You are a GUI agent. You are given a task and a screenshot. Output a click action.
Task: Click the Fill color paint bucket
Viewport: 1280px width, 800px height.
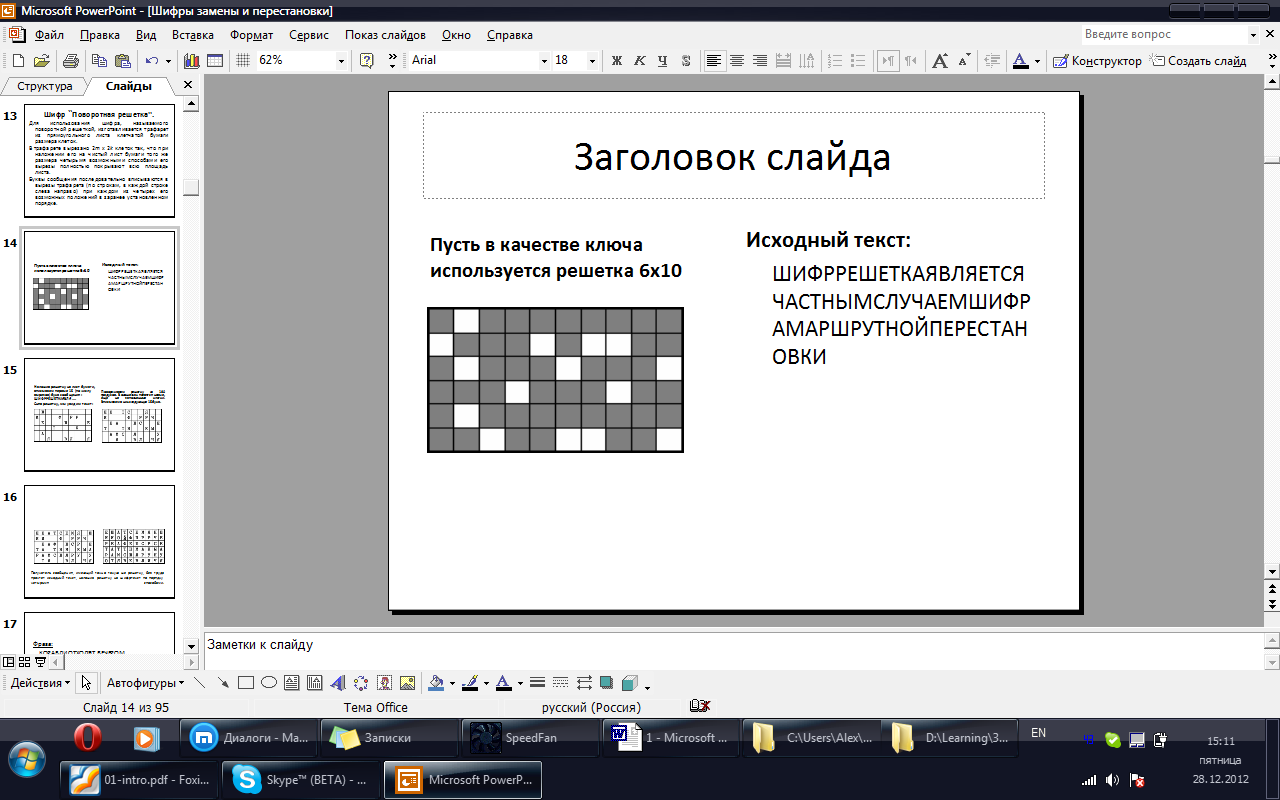pyautogui.click(x=435, y=683)
